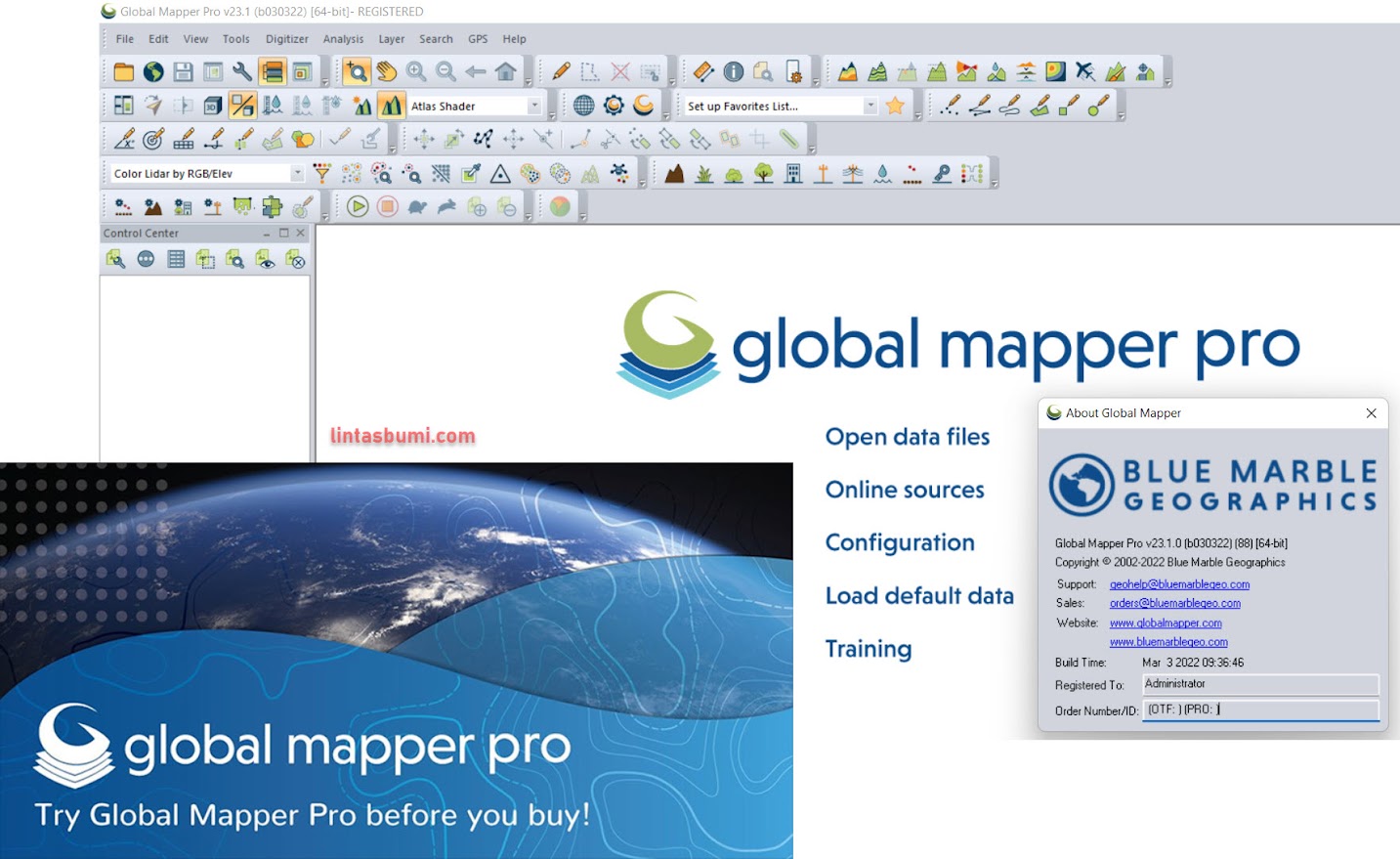The height and width of the screenshot is (859, 1400).
Task: Open the 3D viewer cube icon
Action: coord(213,106)
